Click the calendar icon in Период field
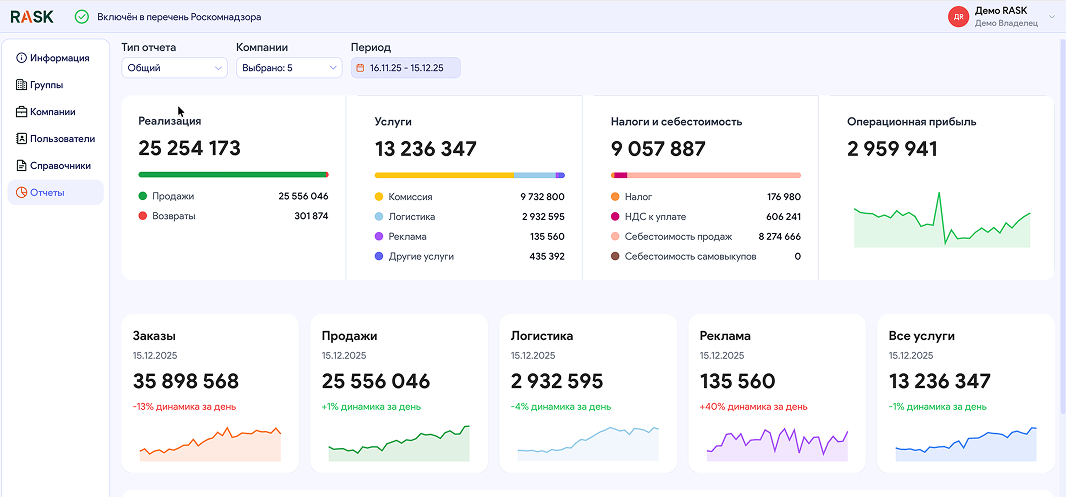 pos(361,68)
